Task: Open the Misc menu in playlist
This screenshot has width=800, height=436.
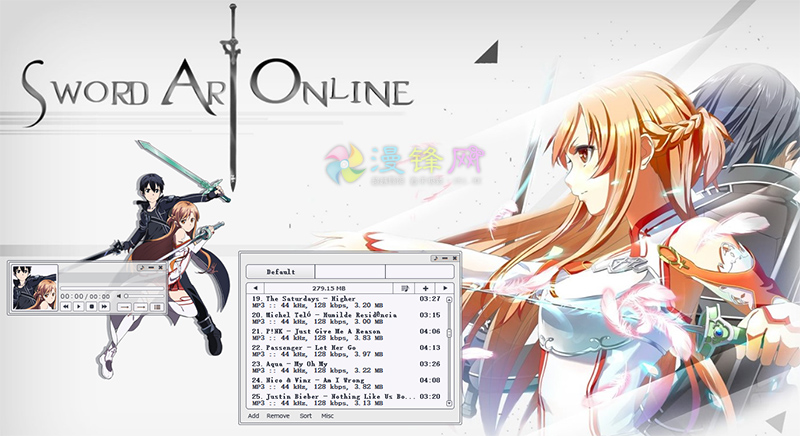Action: click(328, 416)
